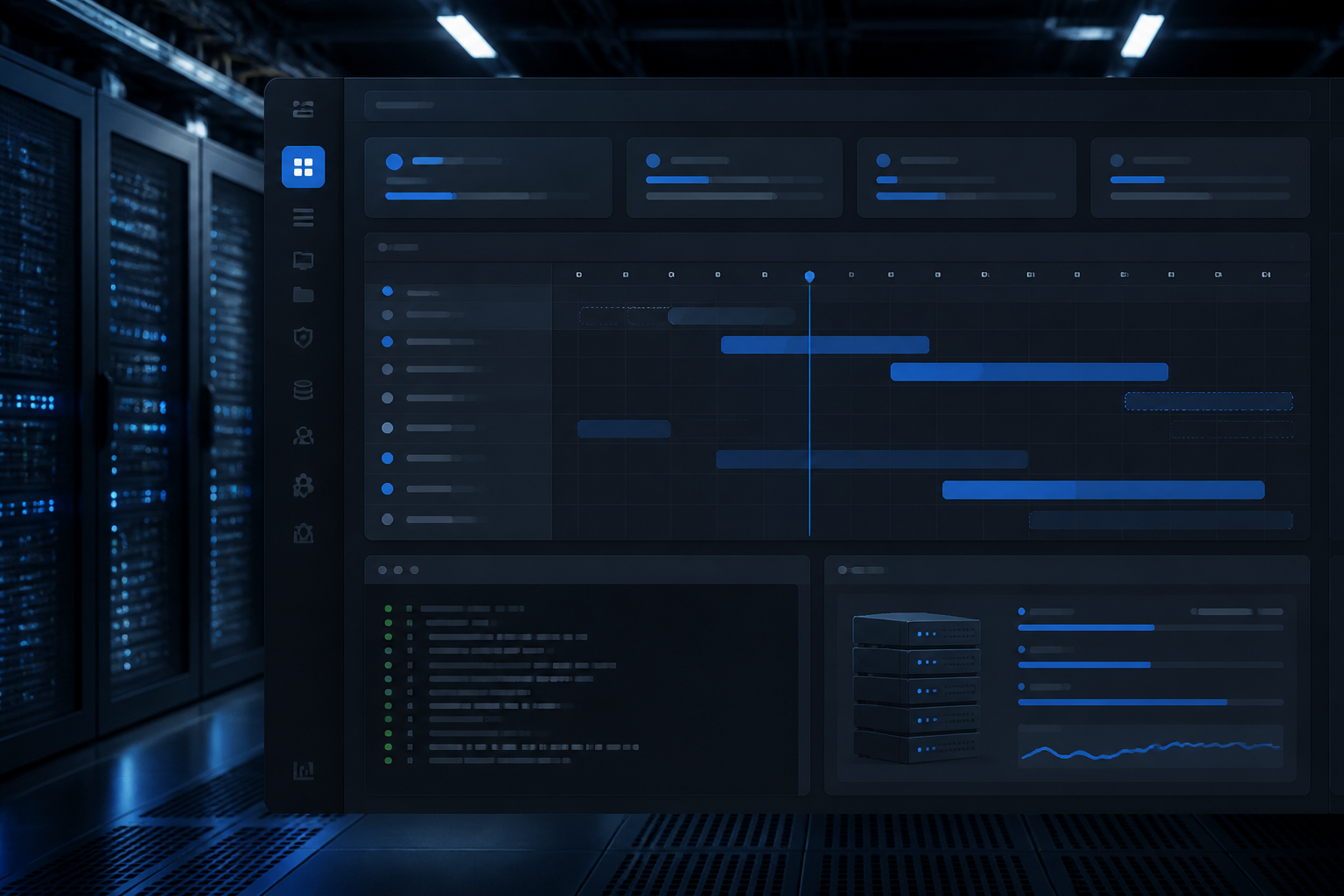Click the third window dot on the terminal panel

415,570
